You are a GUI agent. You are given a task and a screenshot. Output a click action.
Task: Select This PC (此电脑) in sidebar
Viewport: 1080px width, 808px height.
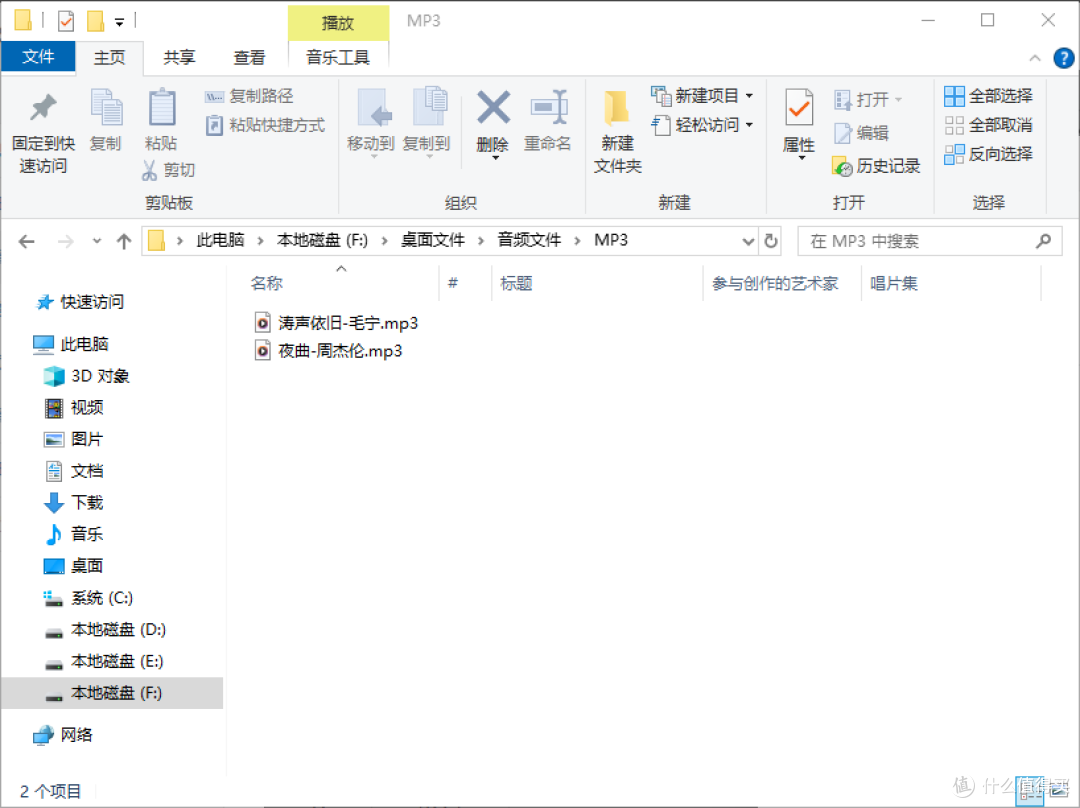click(71, 344)
